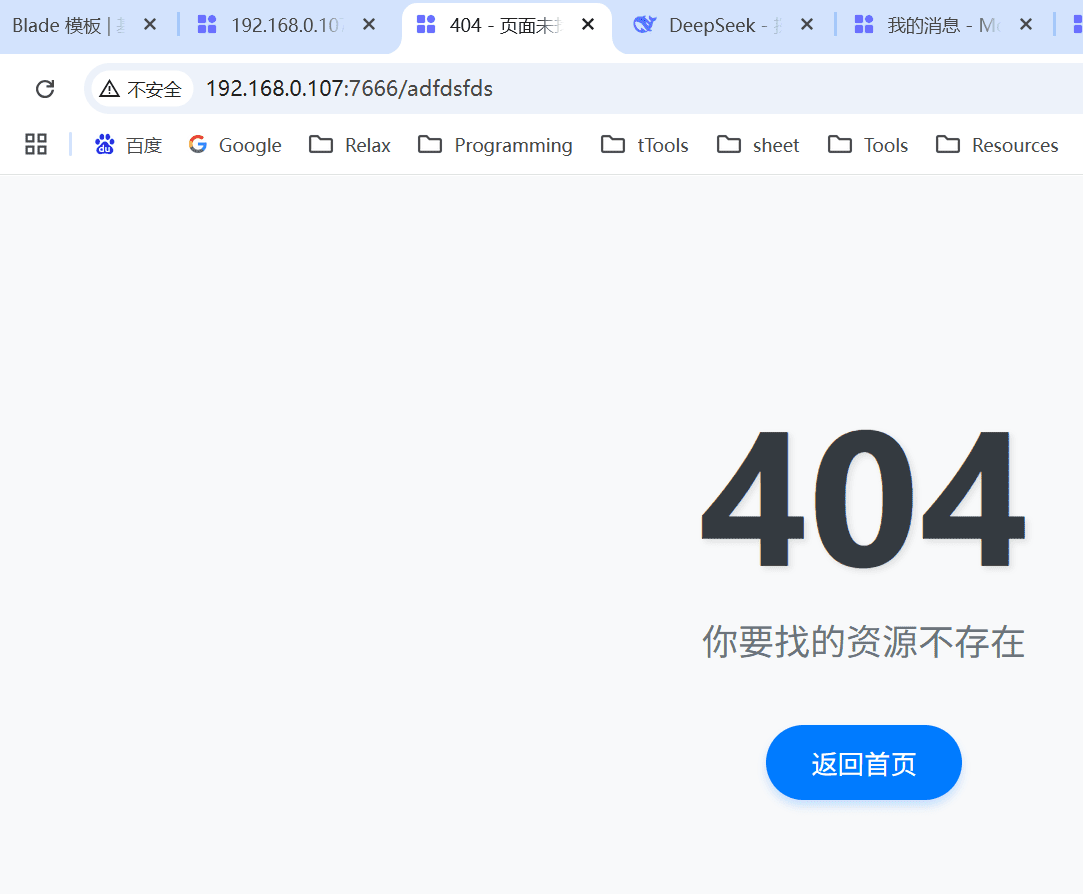Open the sheet bookmark folder
1083x894 pixels.
coord(758,145)
